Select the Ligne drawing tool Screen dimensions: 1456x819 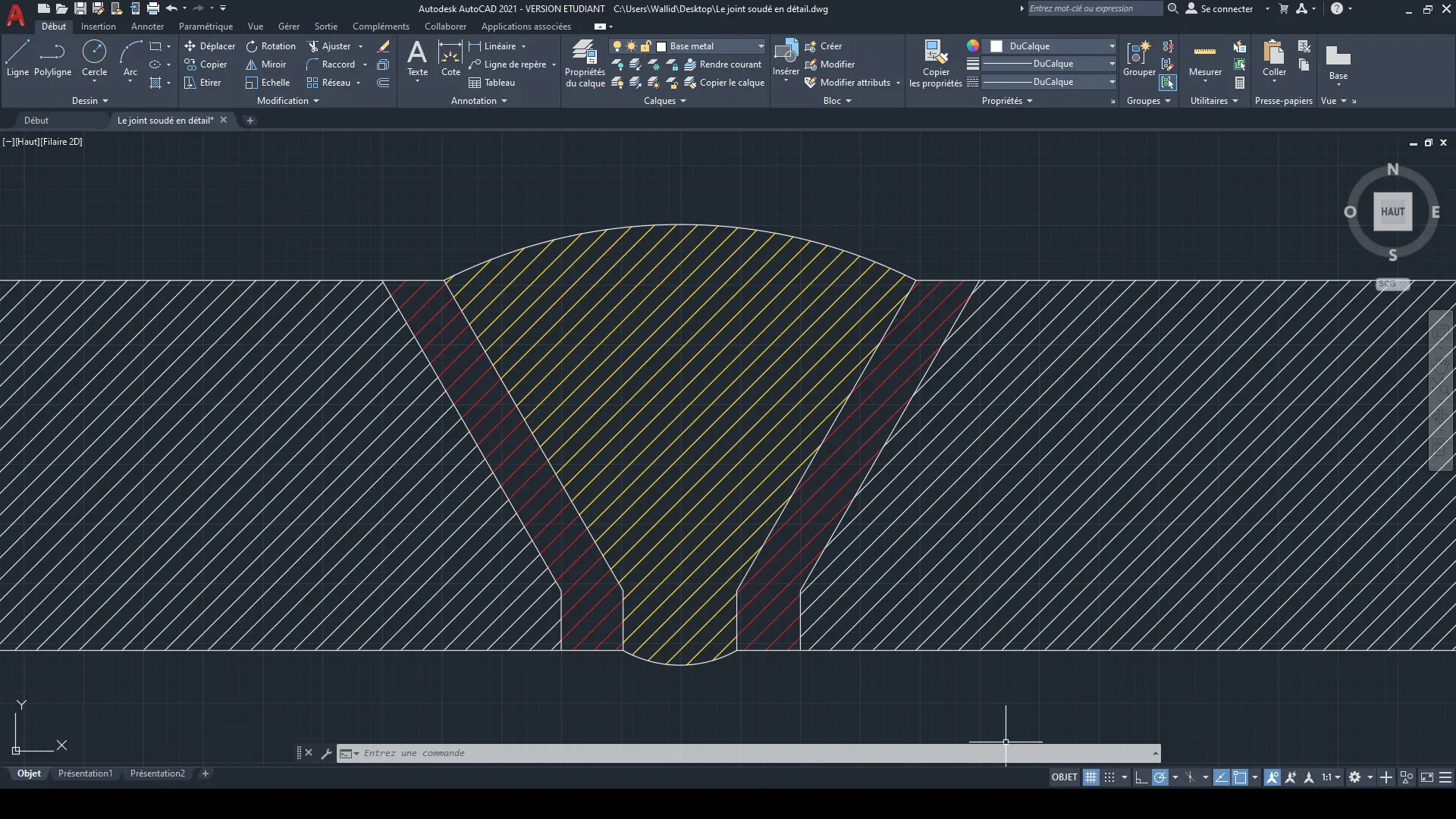[17, 58]
